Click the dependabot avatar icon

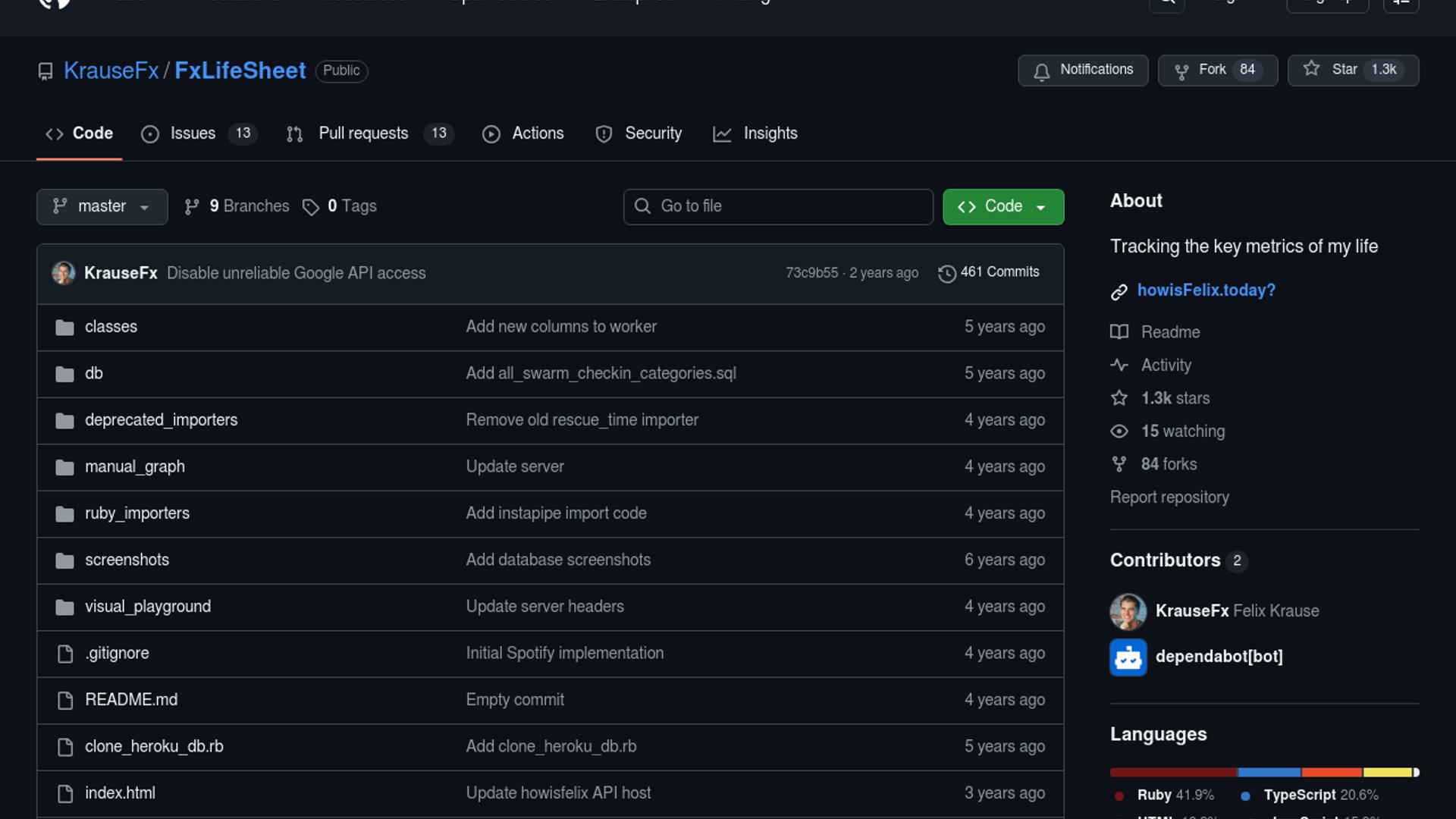(1128, 657)
